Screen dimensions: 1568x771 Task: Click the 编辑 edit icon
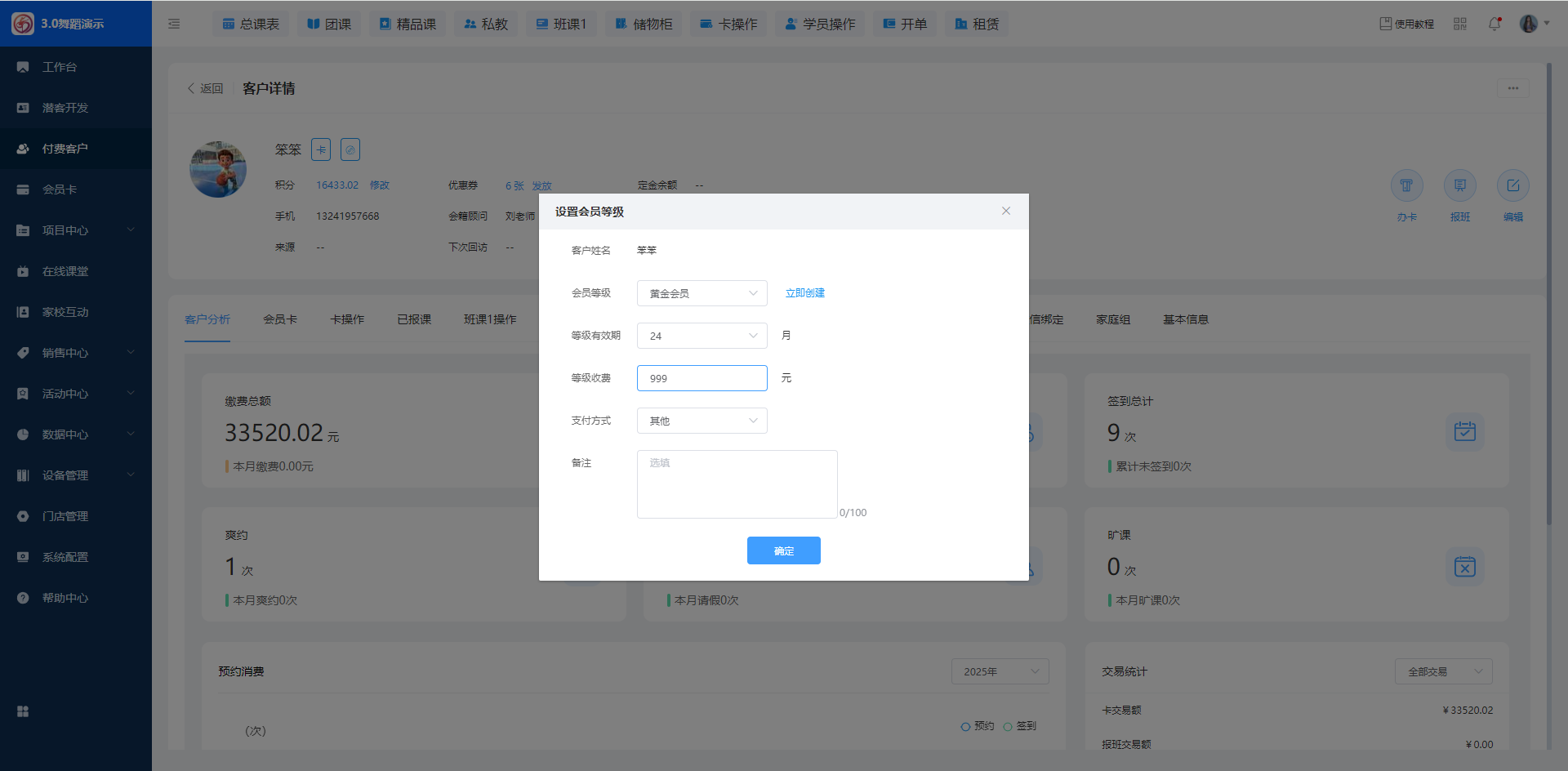click(x=1512, y=186)
